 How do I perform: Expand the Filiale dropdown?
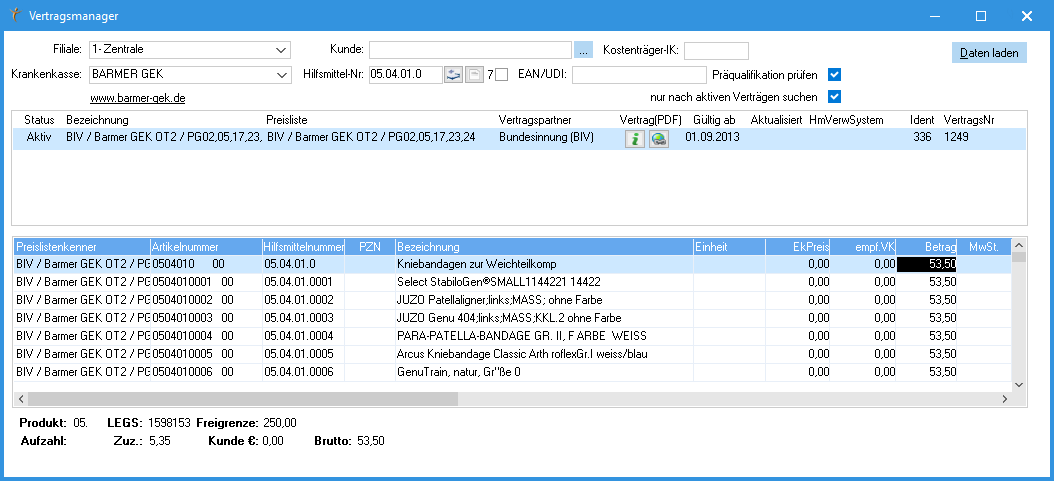point(280,49)
